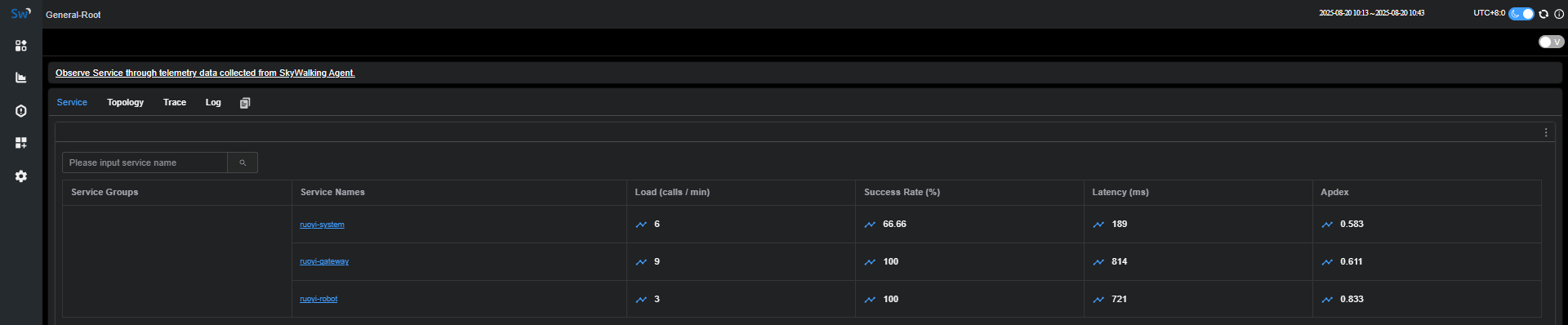The image size is (1568, 325).
Task: Open the add-widget marketplace sidebar icon
Action: tap(21, 143)
